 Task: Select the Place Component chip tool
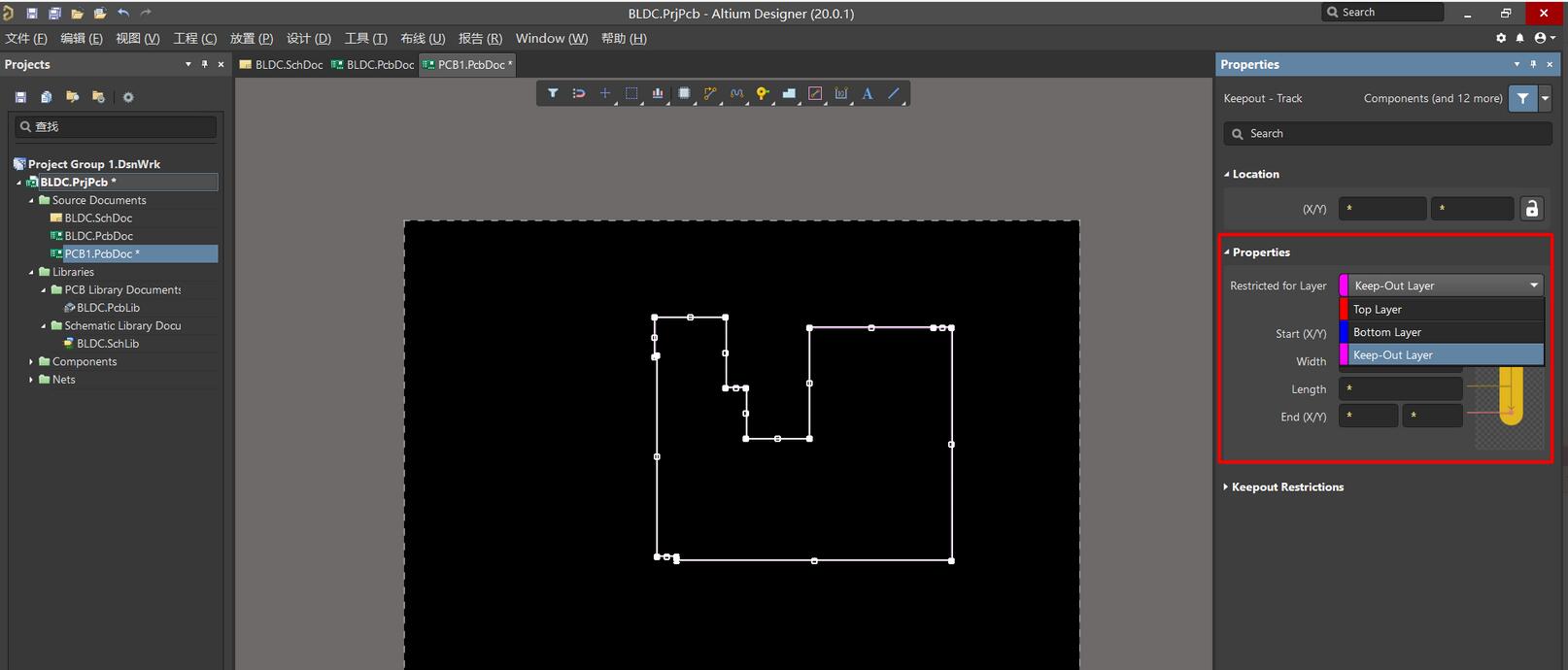click(x=684, y=93)
